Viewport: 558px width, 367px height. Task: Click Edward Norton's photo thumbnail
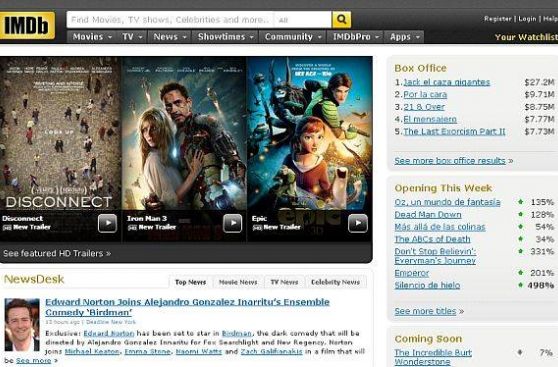22,325
